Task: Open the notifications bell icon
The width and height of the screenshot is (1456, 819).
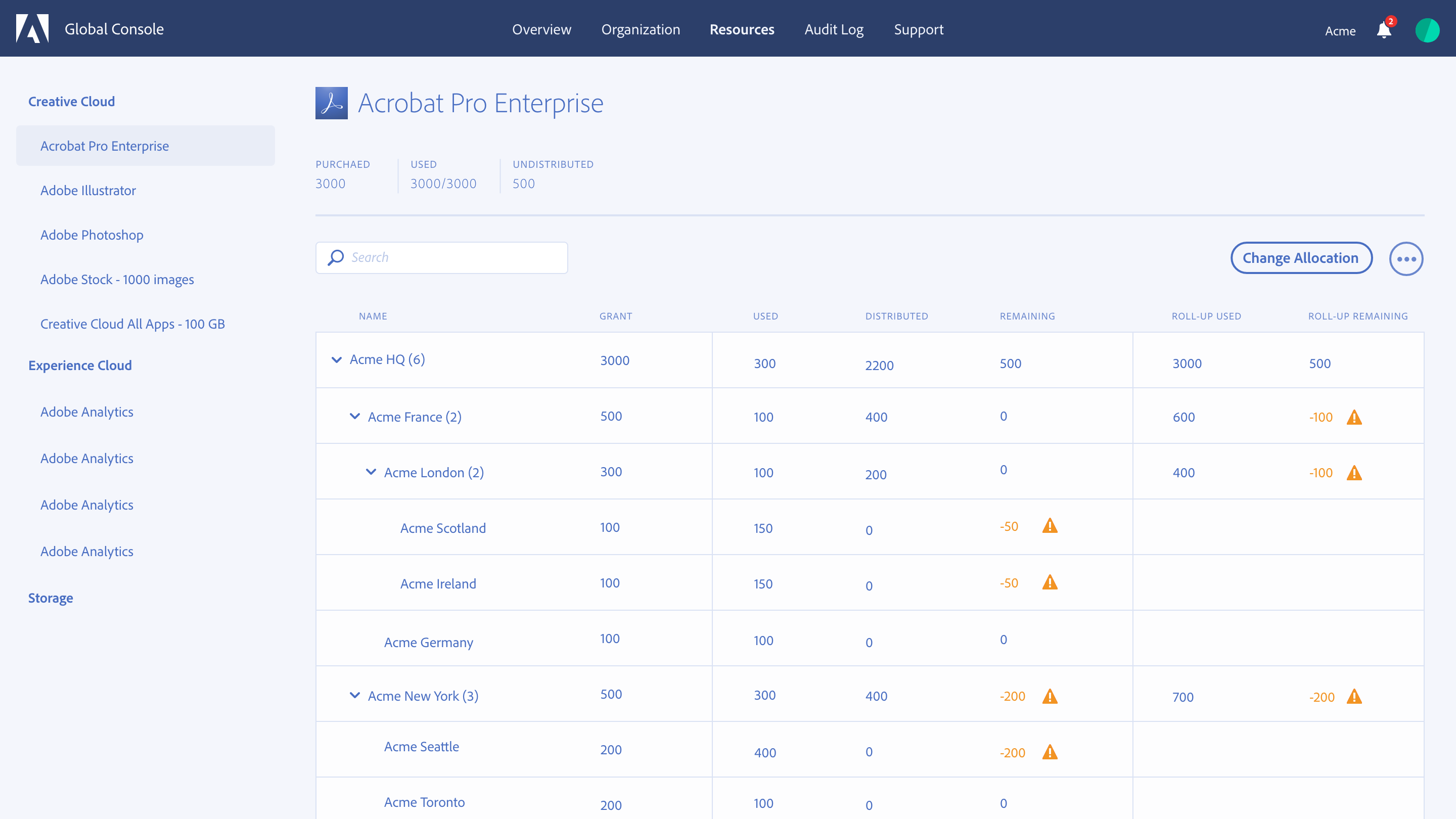Action: (1384, 29)
